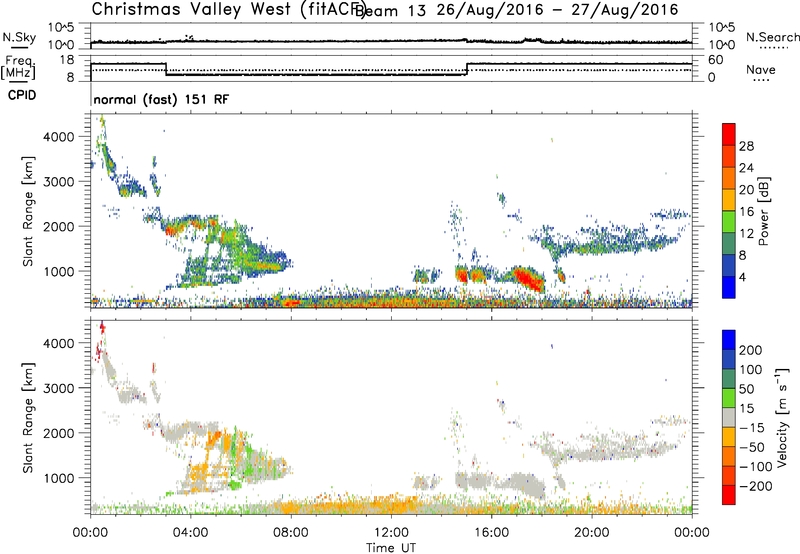The width and height of the screenshot is (800, 554).
Task: Click the 04:00 time tick label
Action: [190, 533]
